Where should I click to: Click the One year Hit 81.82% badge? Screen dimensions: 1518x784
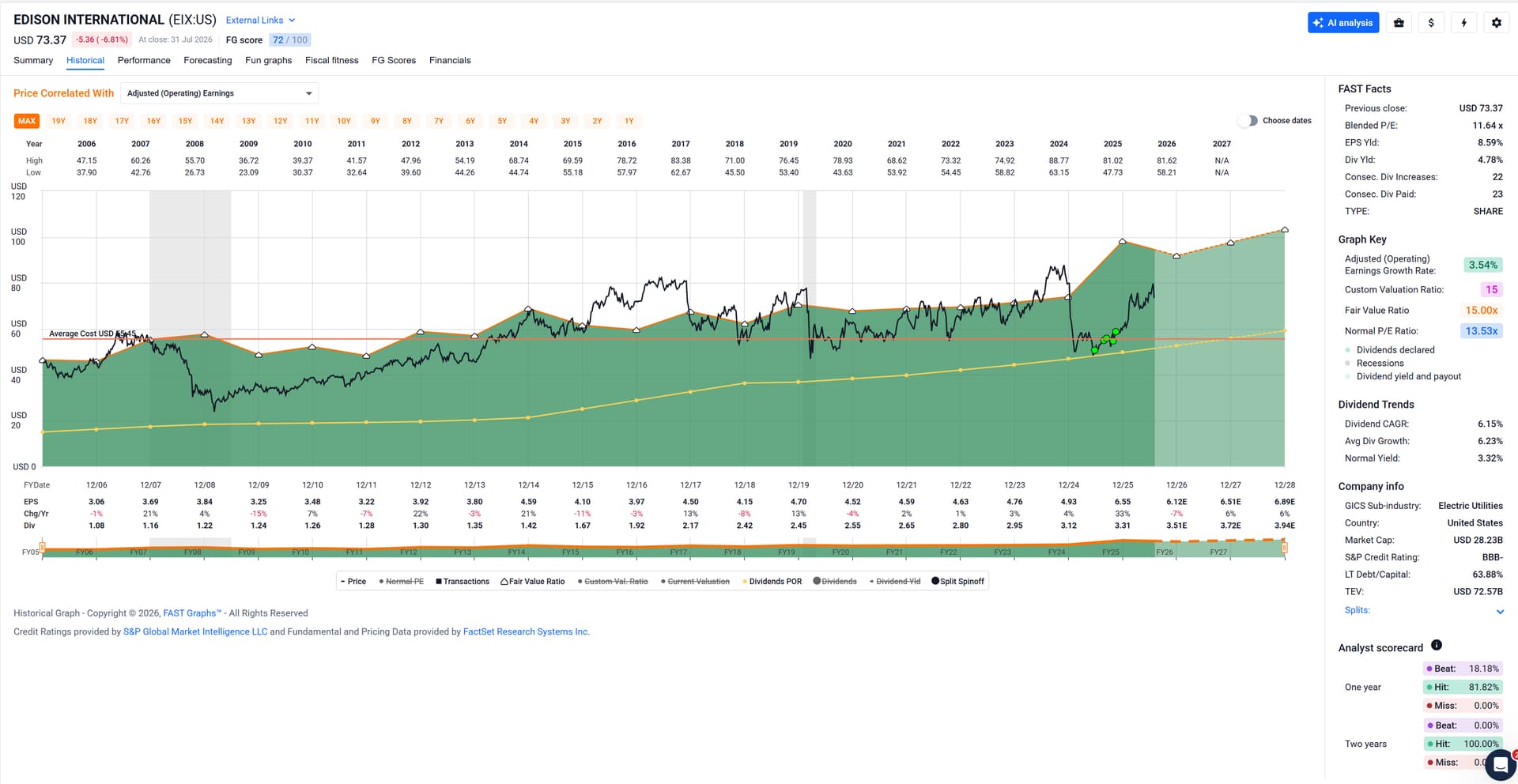(x=1463, y=688)
